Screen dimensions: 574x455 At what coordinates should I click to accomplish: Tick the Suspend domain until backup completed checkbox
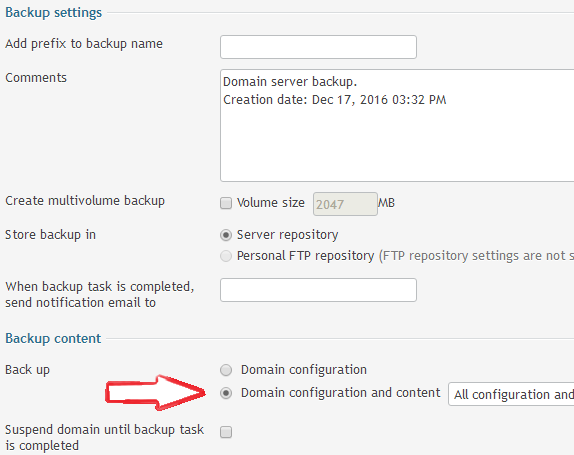pyautogui.click(x=226, y=432)
